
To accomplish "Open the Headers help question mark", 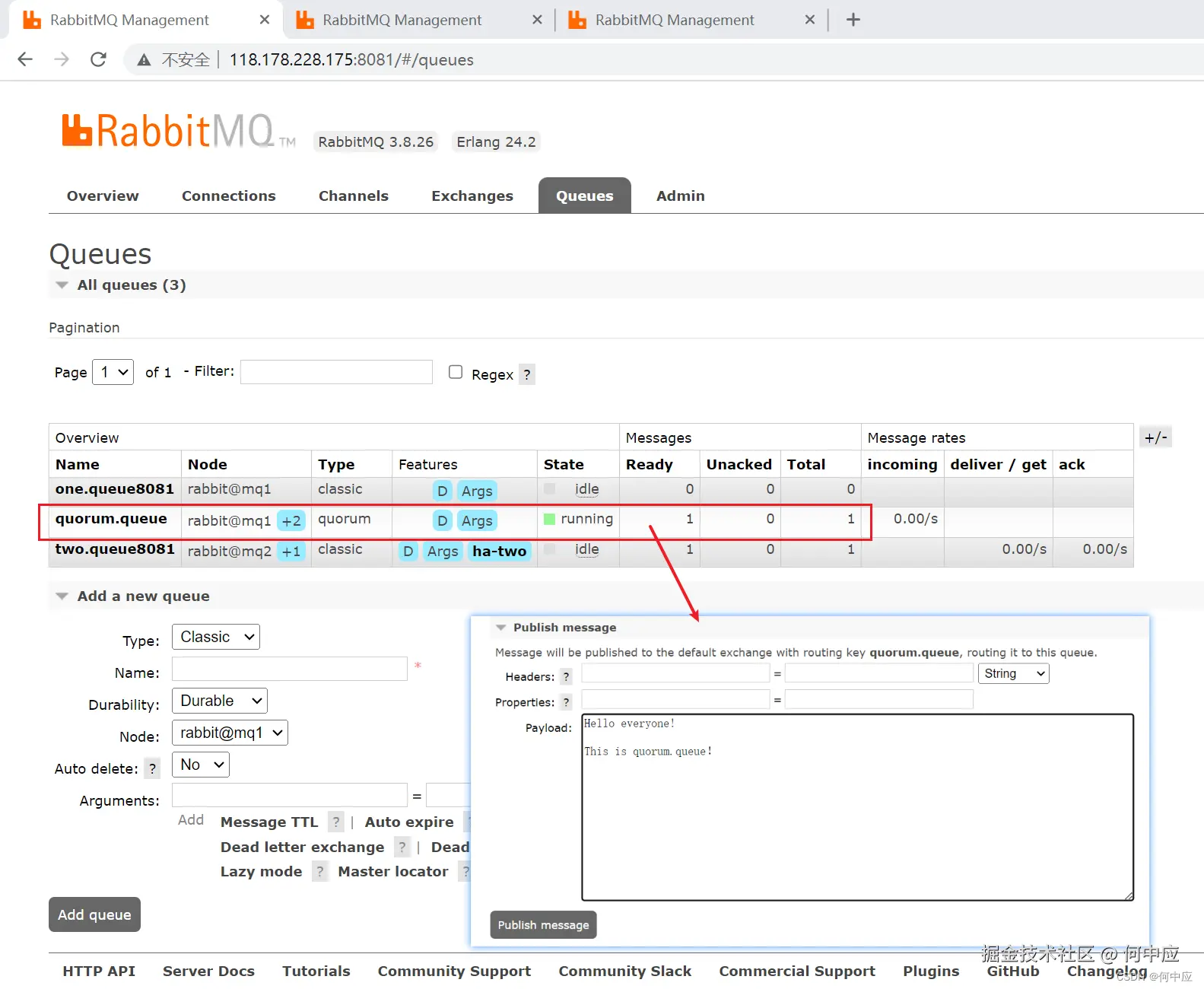I will (566, 676).
